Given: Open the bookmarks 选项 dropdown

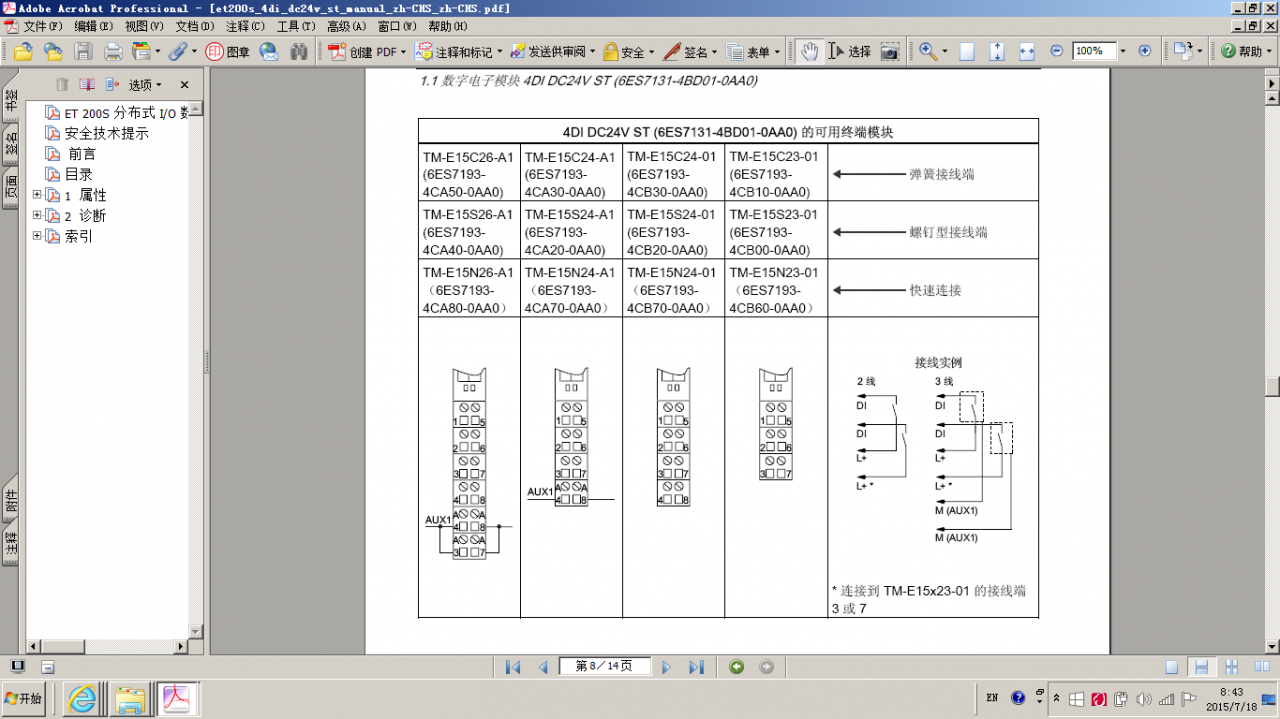Looking at the screenshot, I should tap(145, 85).
